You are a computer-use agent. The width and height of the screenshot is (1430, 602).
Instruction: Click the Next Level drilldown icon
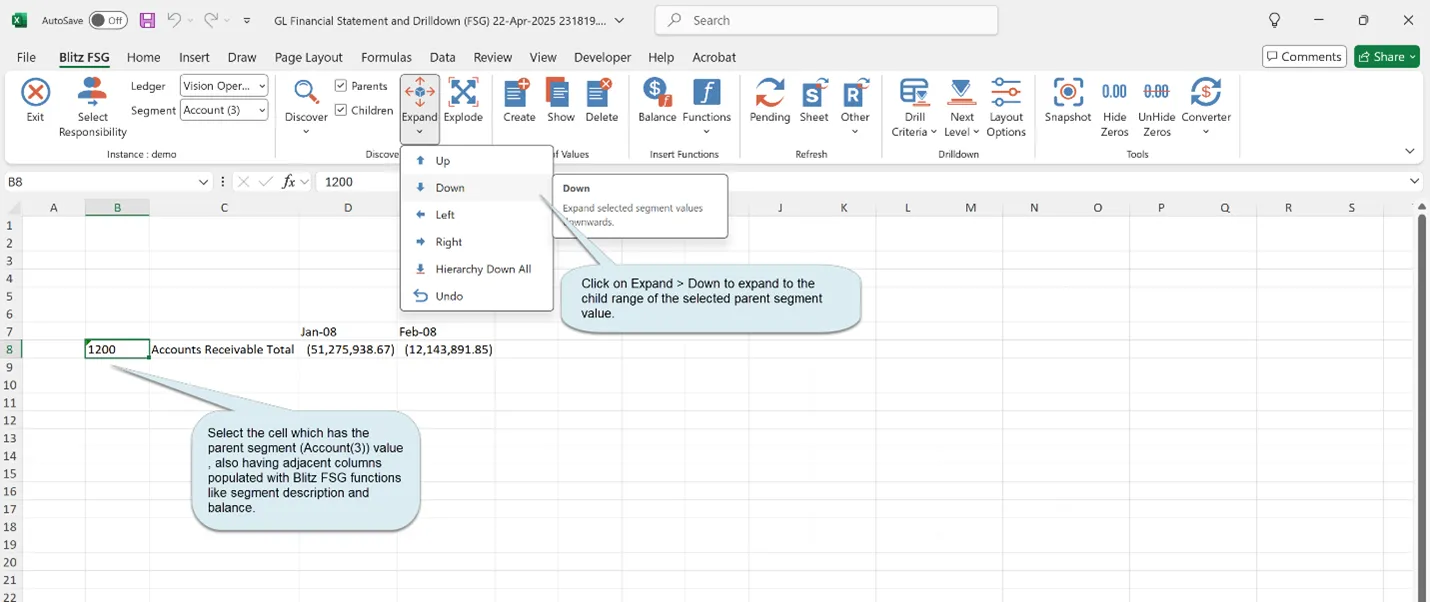pos(962,108)
